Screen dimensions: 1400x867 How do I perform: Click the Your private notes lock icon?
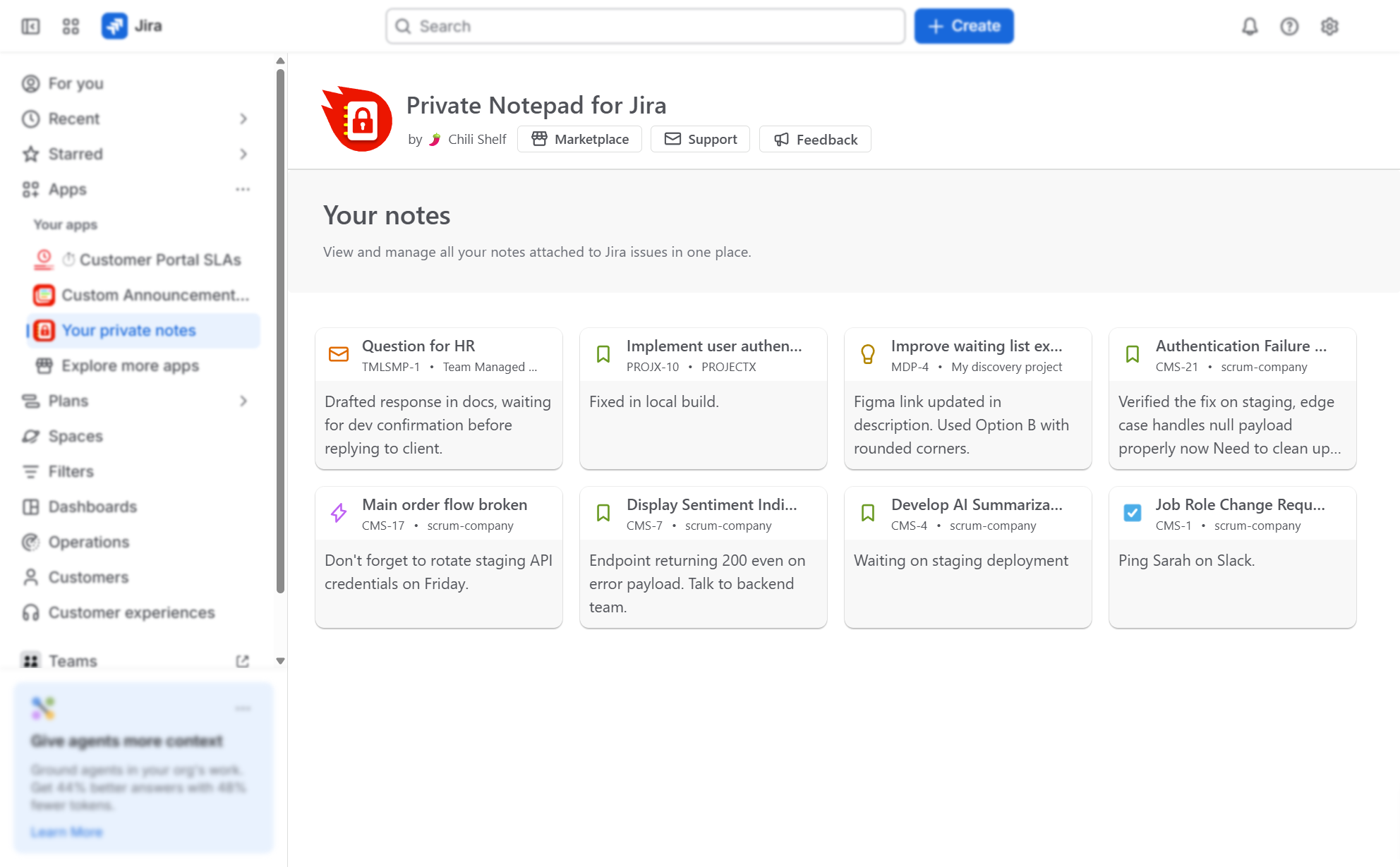tap(44, 330)
